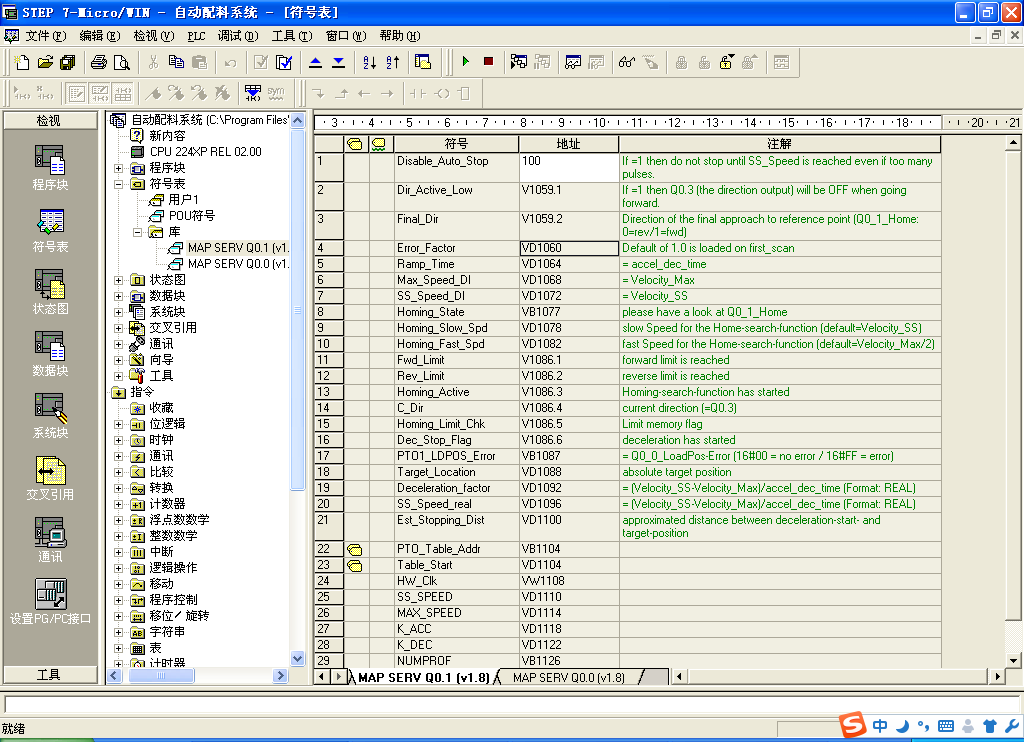Open 状态图 in the left navigation bar

tap(50, 292)
